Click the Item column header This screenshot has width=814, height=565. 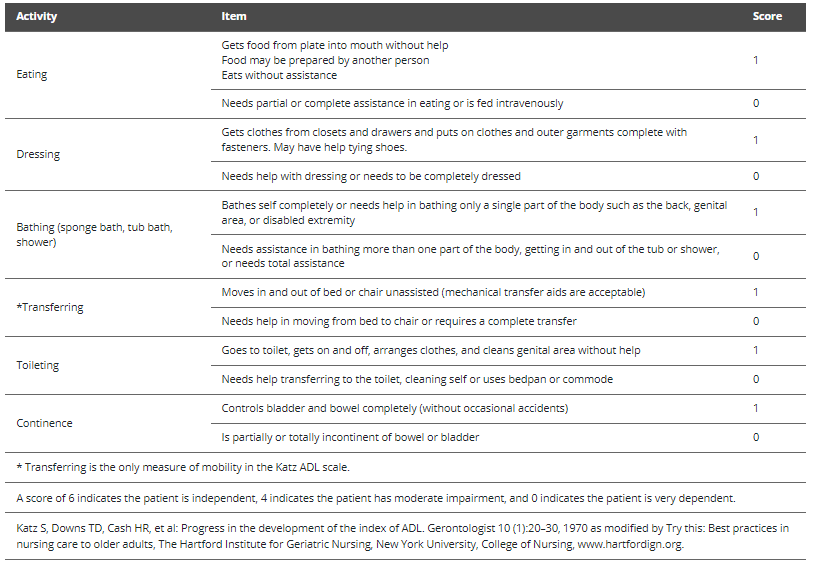234,16
